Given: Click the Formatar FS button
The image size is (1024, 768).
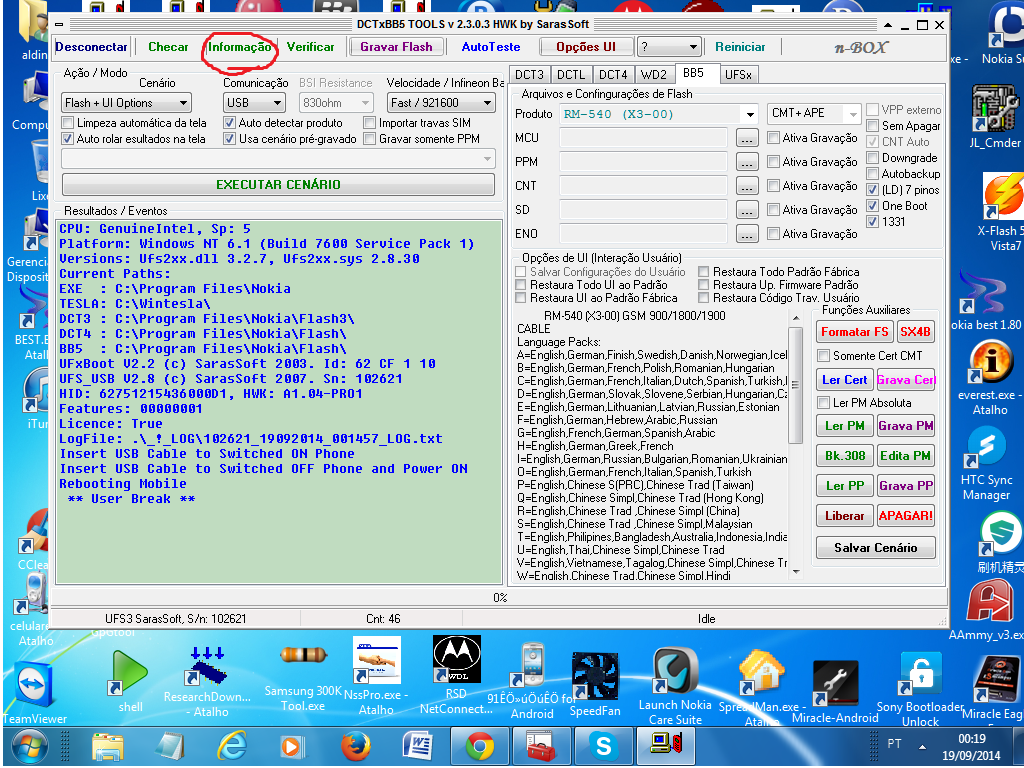Looking at the screenshot, I should (x=854, y=332).
